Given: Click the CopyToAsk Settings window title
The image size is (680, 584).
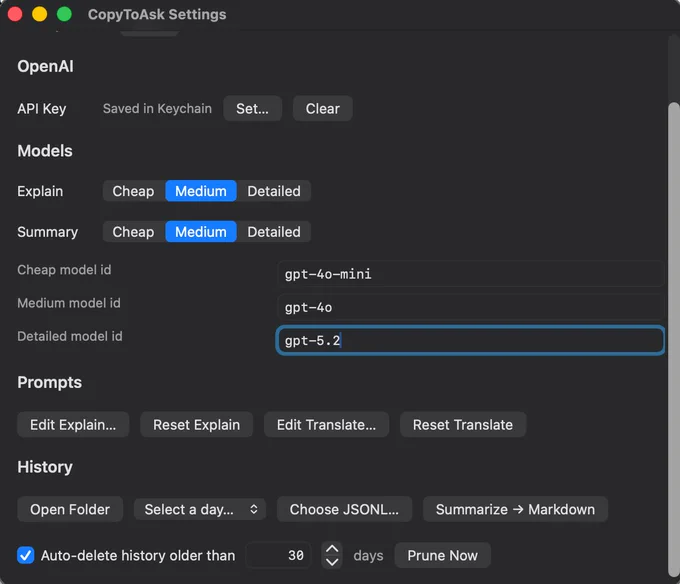Looking at the screenshot, I should click(157, 14).
